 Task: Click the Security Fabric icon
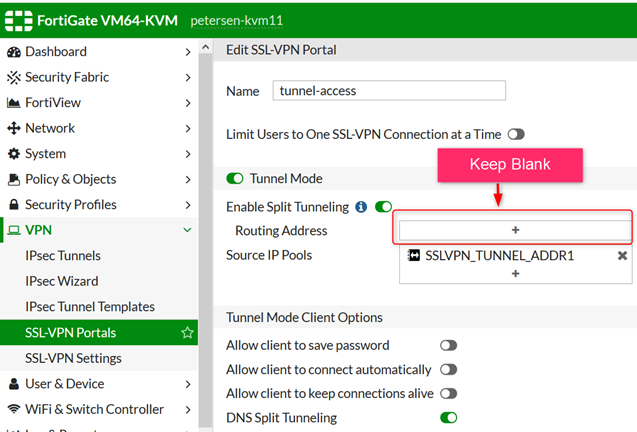pyautogui.click(x=14, y=77)
